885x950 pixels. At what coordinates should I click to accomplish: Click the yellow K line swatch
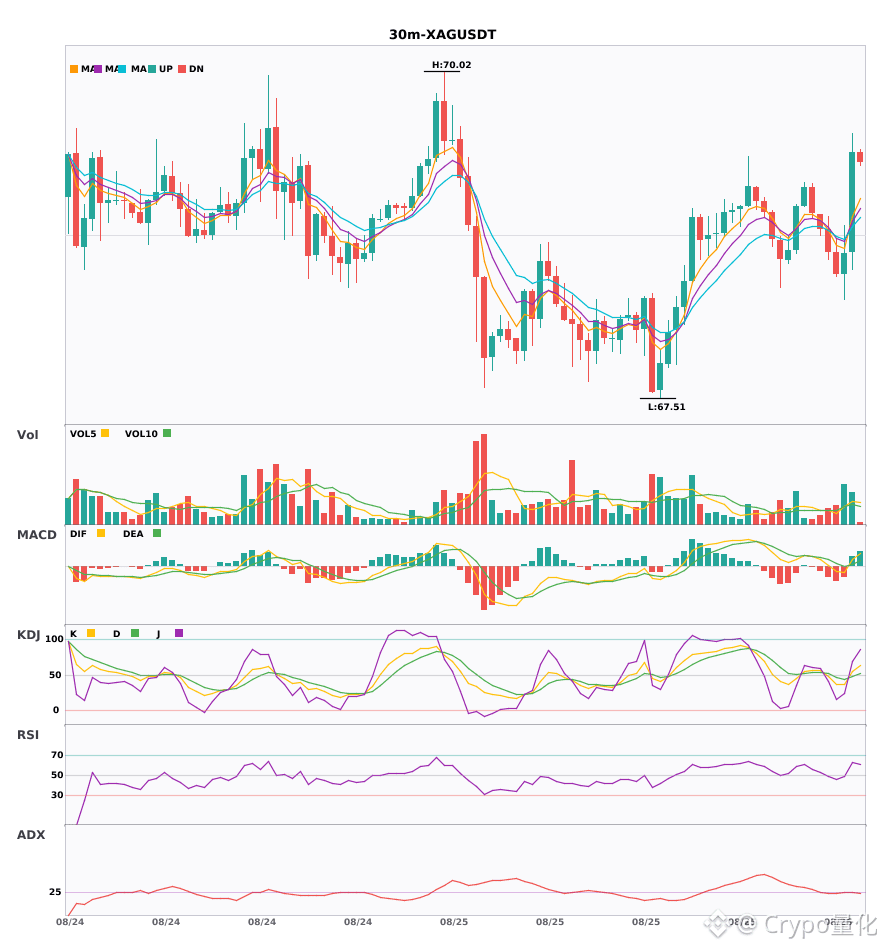point(91,633)
